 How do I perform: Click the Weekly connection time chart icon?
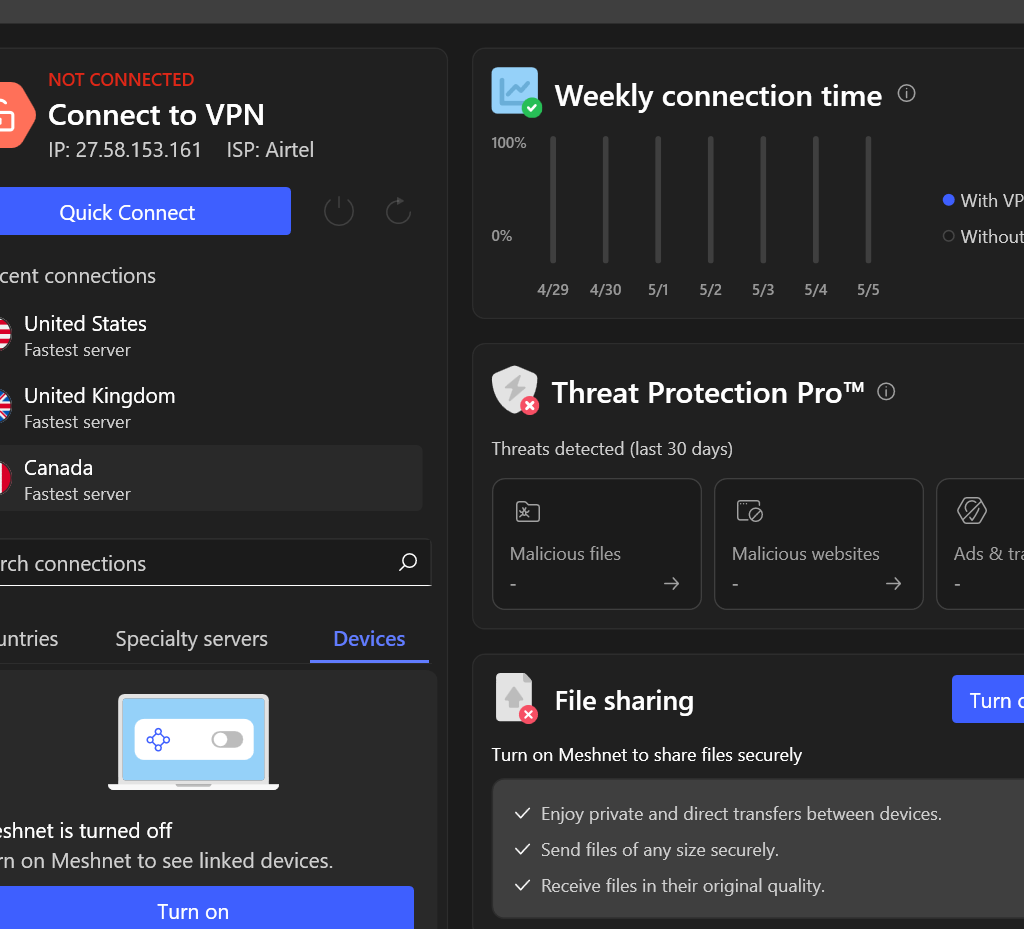514,90
